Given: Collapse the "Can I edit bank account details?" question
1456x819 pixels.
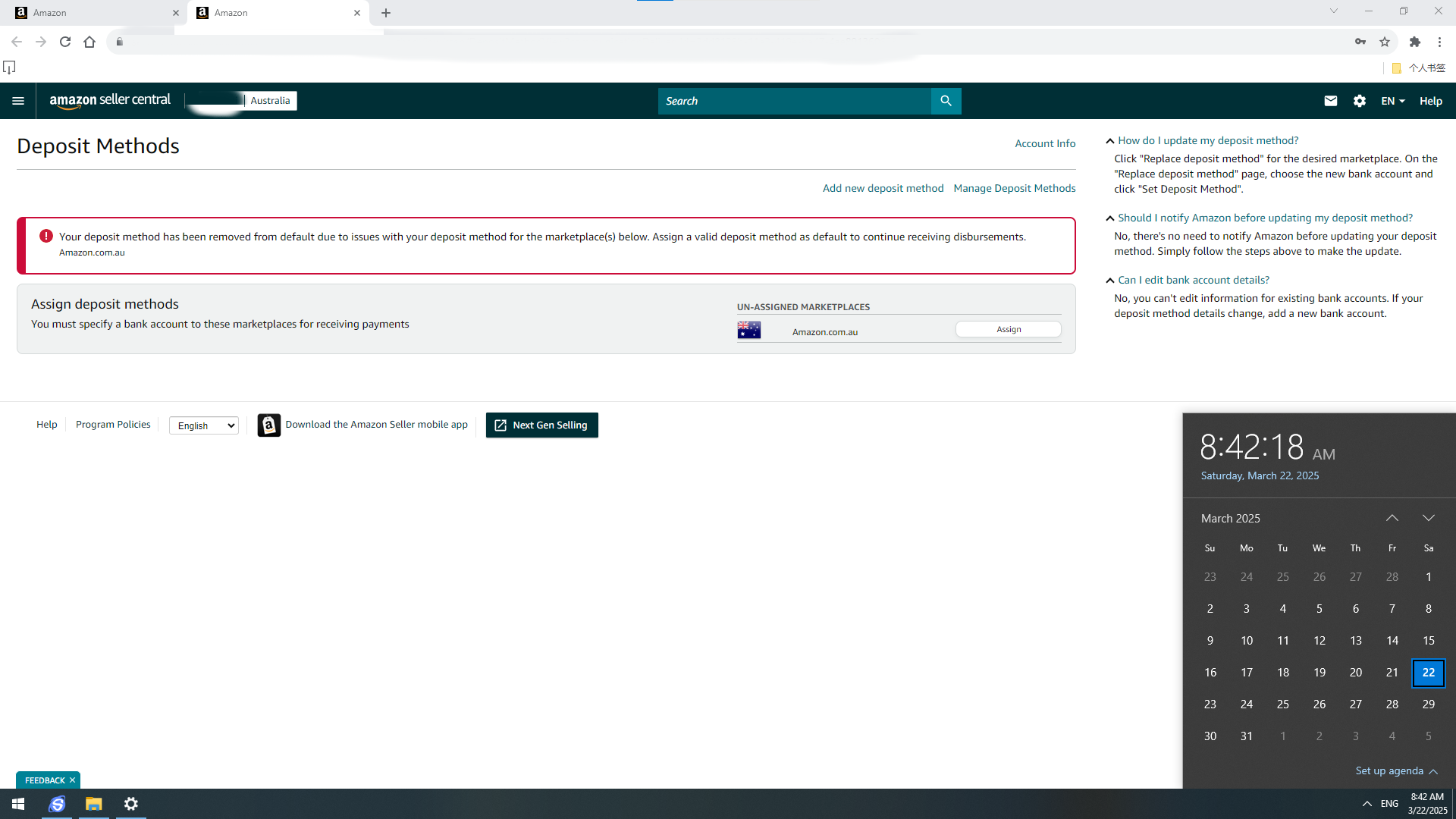Looking at the screenshot, I should click(x=1193, y=280).
